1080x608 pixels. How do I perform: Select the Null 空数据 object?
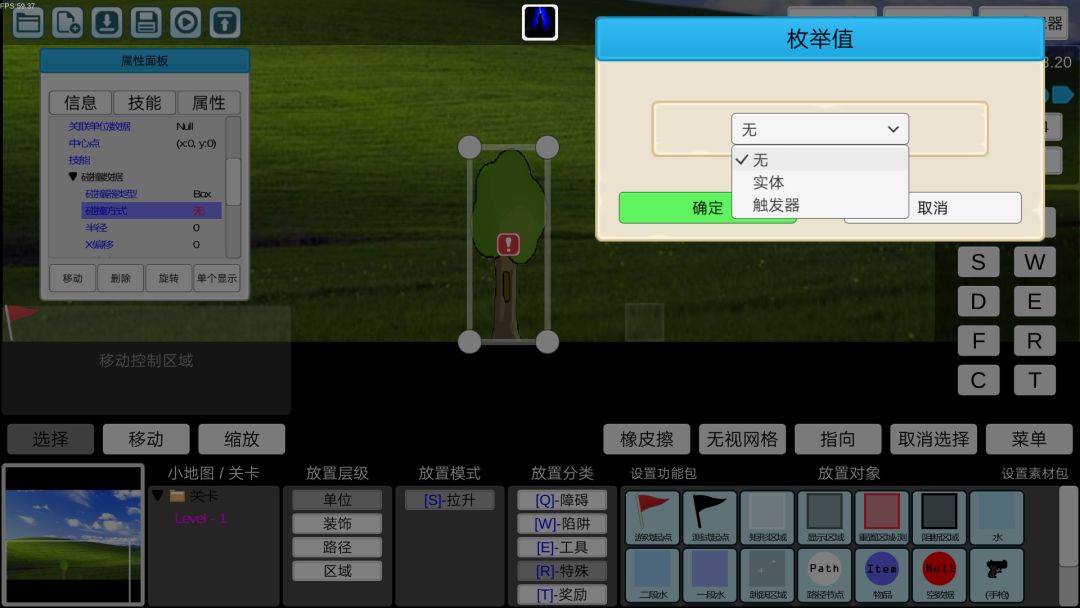939,575
